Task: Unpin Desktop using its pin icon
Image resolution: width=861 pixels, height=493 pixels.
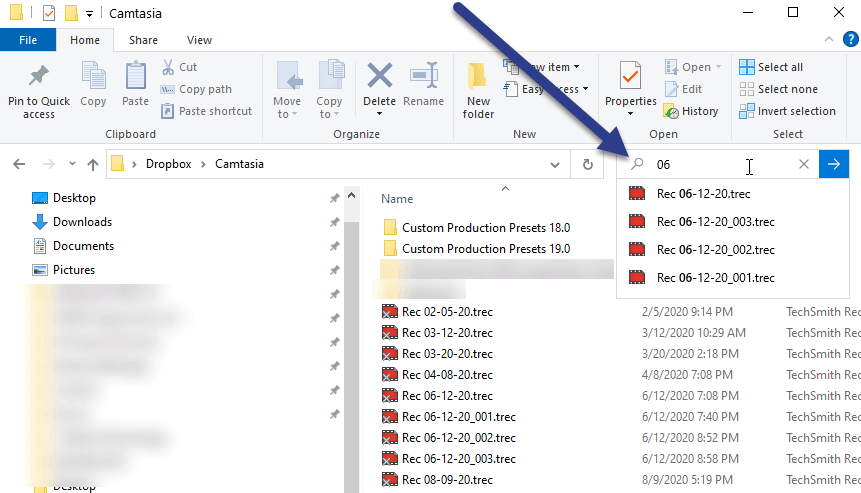Action: click(x=334, y=198)
